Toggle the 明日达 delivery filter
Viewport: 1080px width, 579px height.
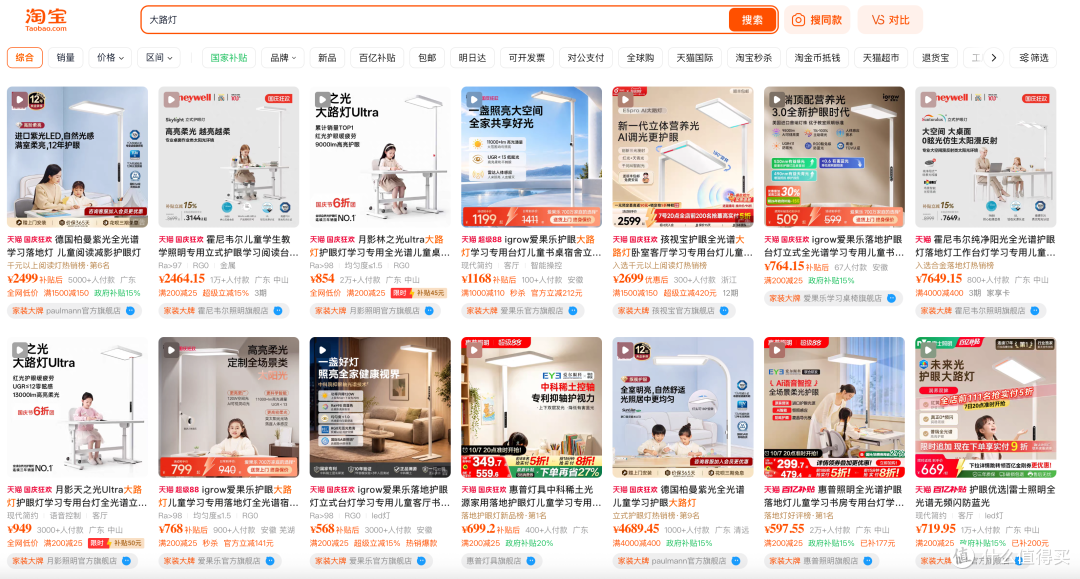click(x=472, y=58)
